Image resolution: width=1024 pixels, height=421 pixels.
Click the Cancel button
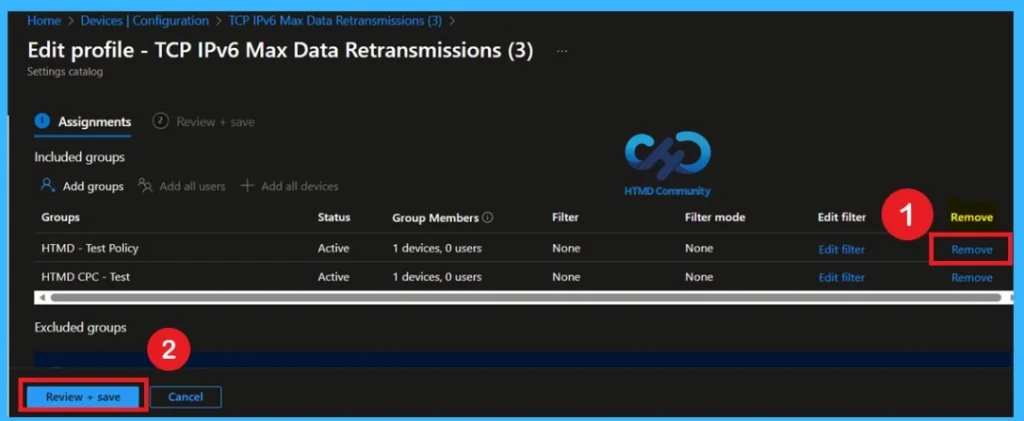(x=185, y=396)
